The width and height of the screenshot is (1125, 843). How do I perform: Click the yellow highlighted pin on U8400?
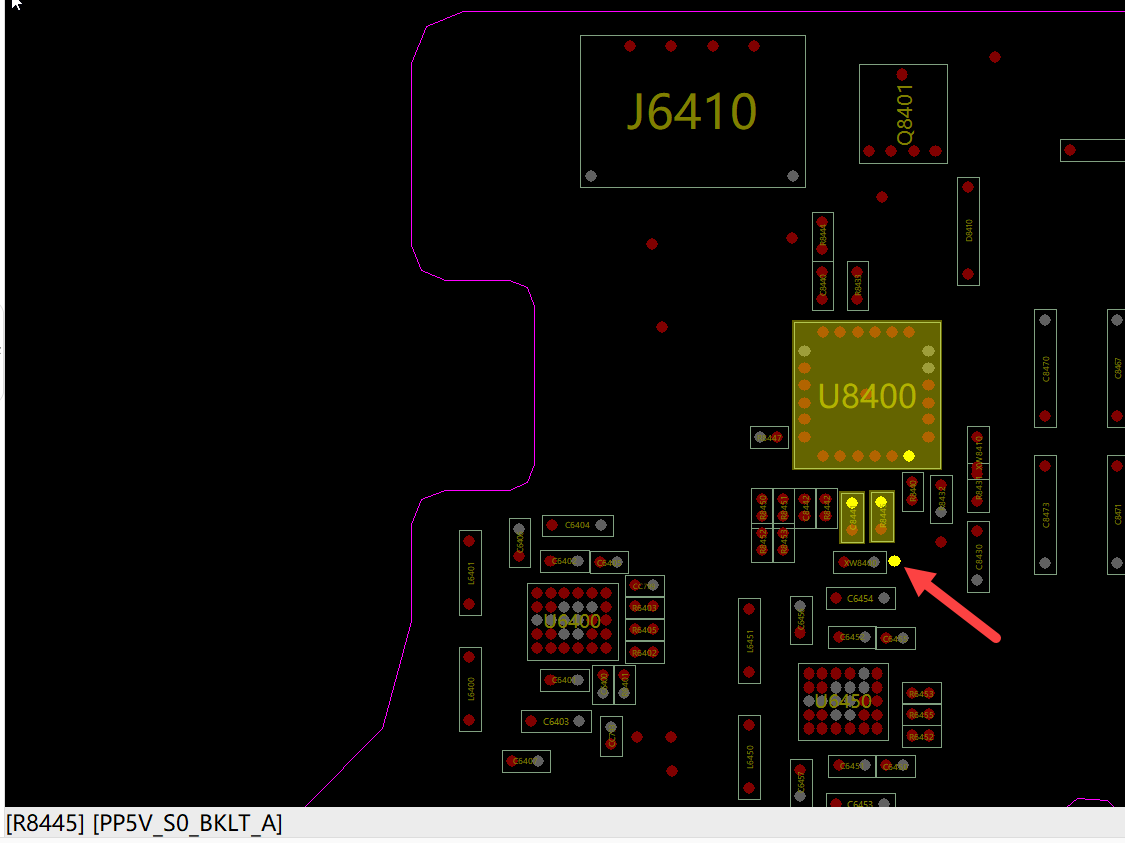click(909, 456)
